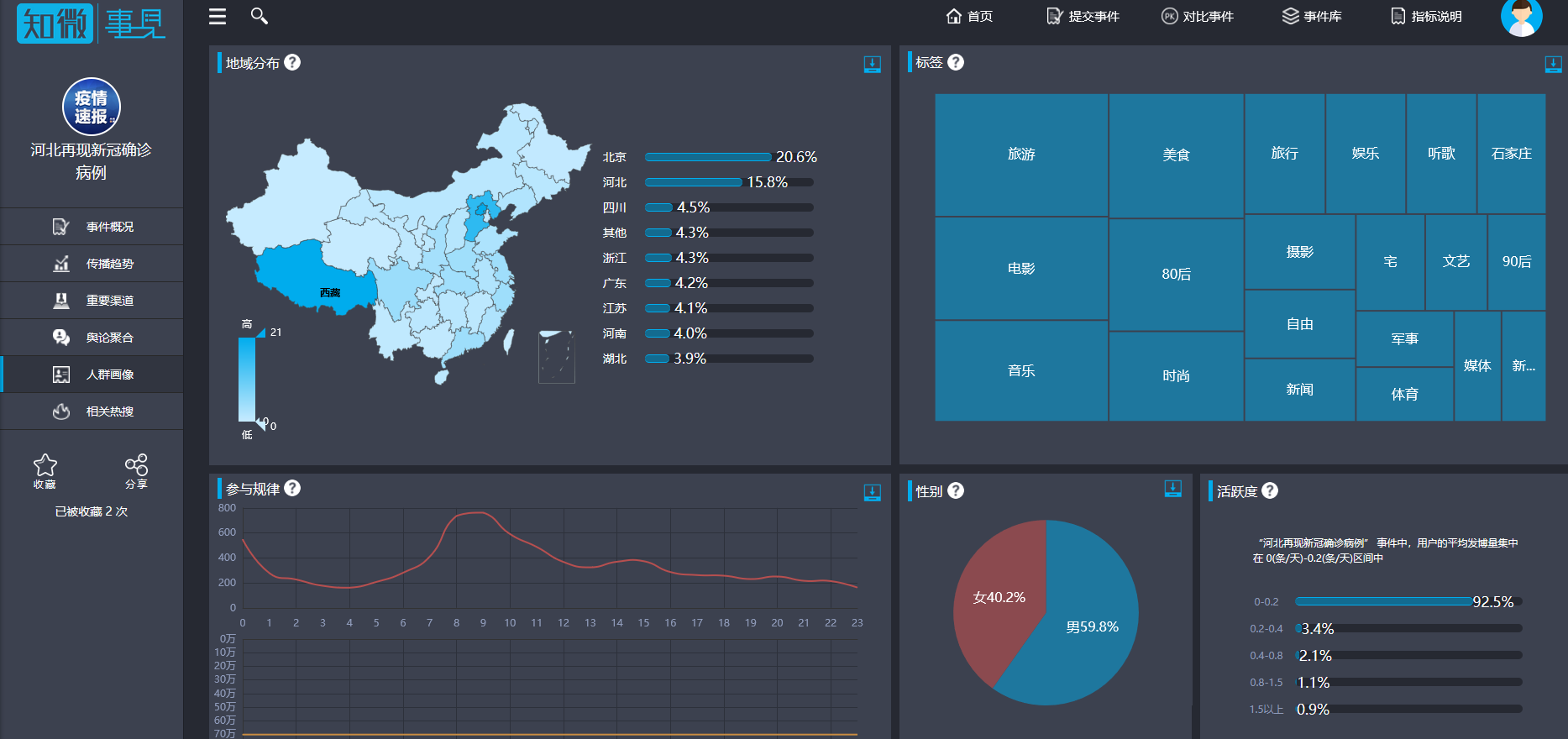Screen dimensions: 1568x739
Task: Click the 男59.8% pie slice
Action: 1092,626
